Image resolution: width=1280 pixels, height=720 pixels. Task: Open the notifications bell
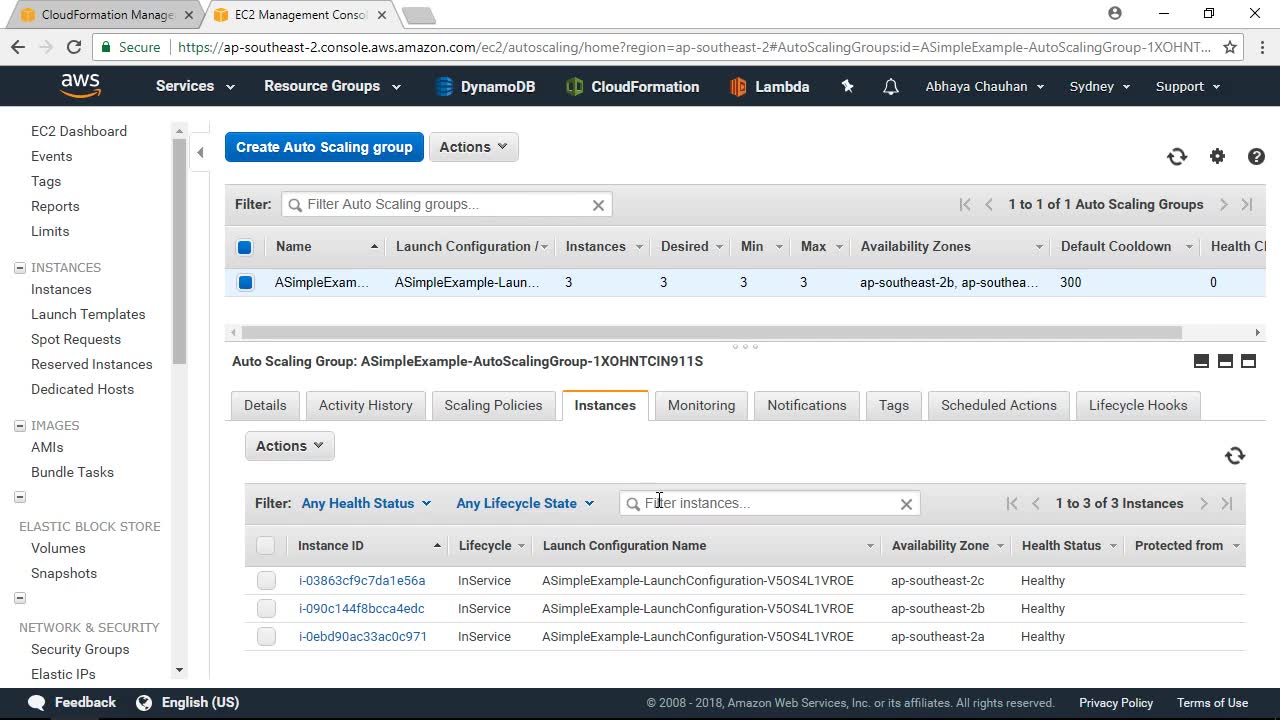click(x=890, y=87)
